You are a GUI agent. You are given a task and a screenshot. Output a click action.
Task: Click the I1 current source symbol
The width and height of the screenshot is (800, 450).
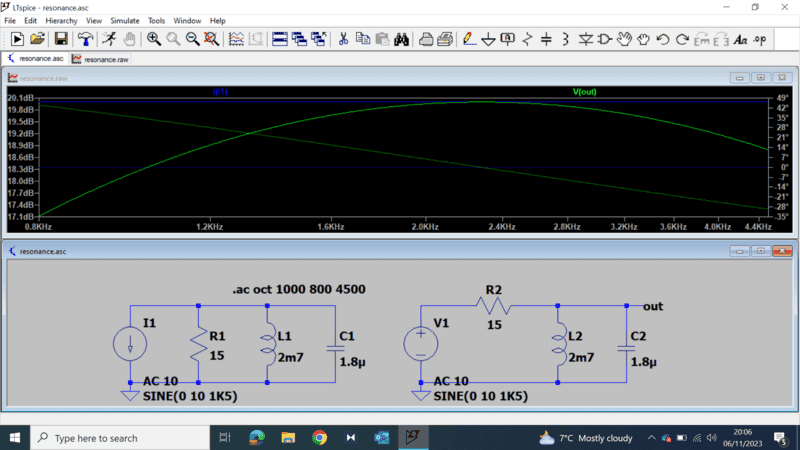[130, 344]
